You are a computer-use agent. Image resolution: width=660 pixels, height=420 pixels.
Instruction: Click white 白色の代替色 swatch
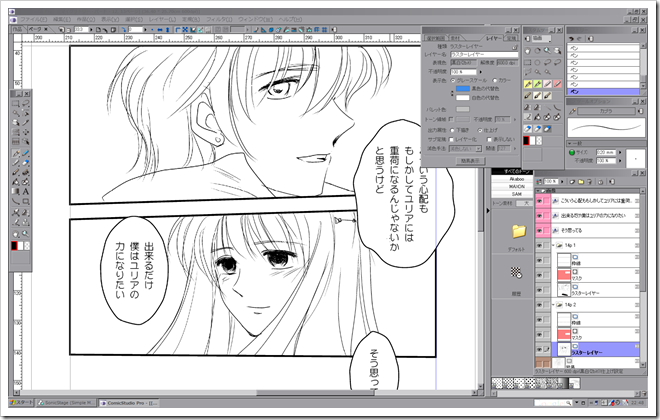pyautogui.click(x=463, y=98)
